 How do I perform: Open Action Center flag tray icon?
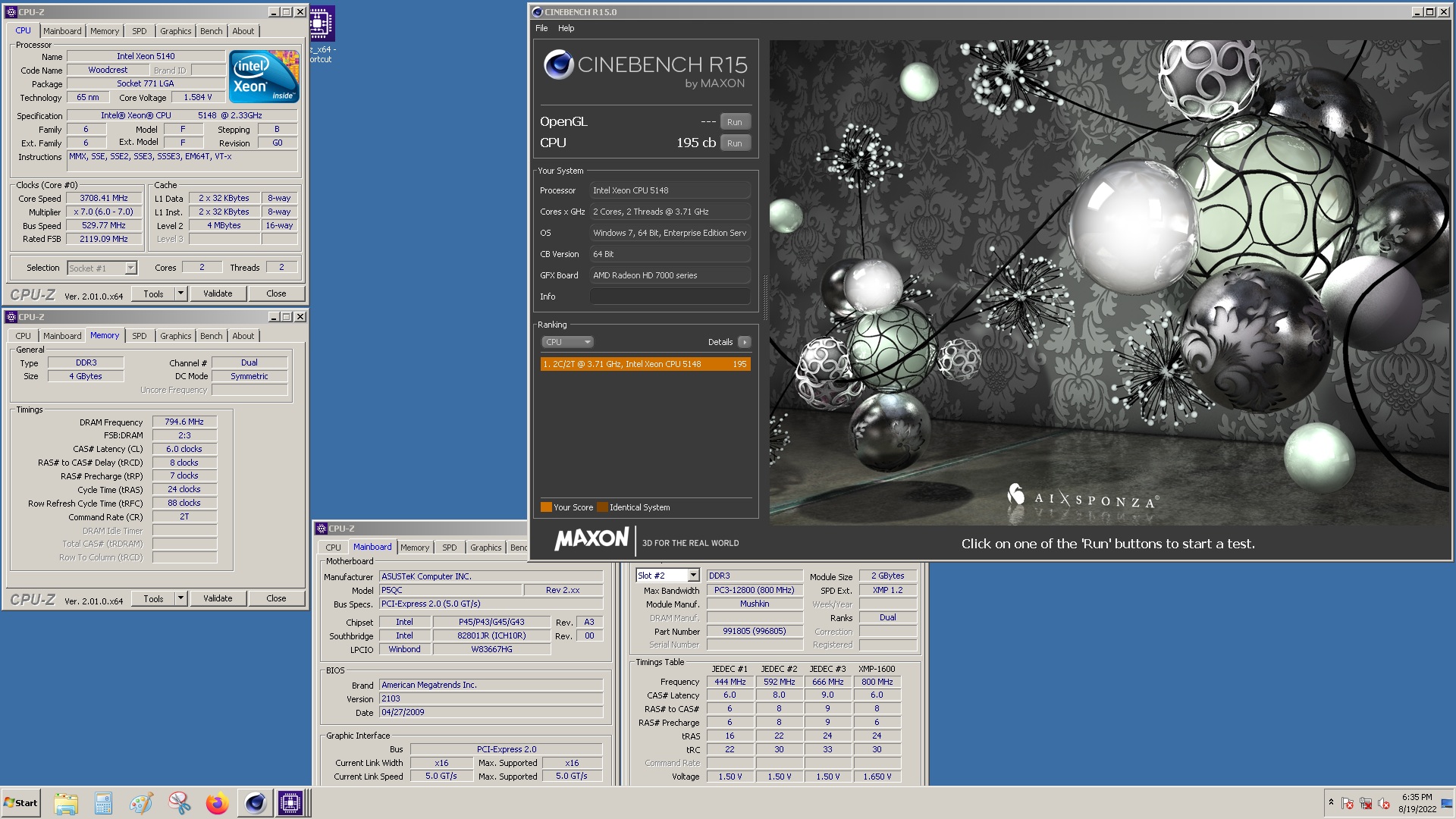1348,803
